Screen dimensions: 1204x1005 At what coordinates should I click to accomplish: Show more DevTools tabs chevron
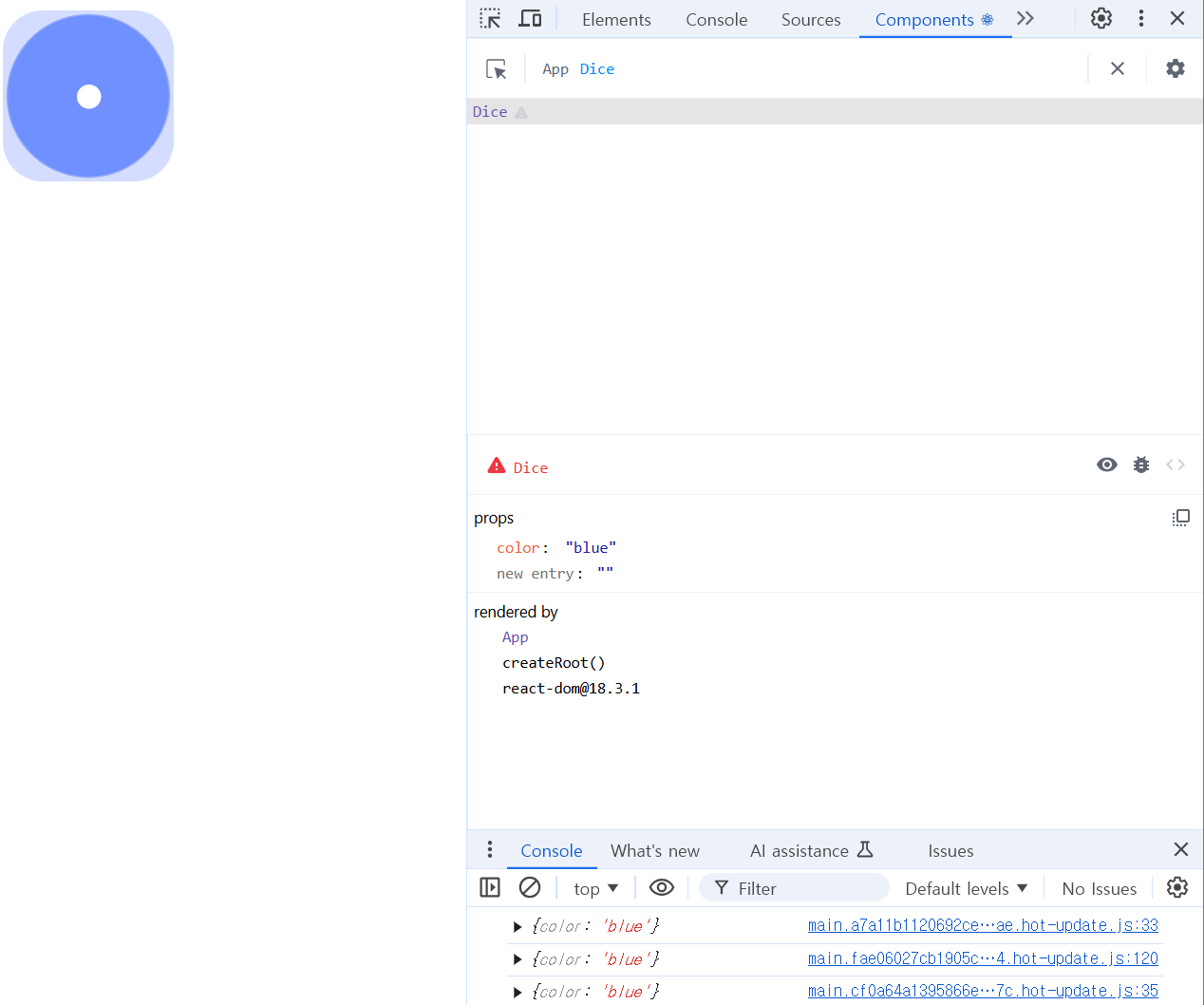click(1025, 19)
